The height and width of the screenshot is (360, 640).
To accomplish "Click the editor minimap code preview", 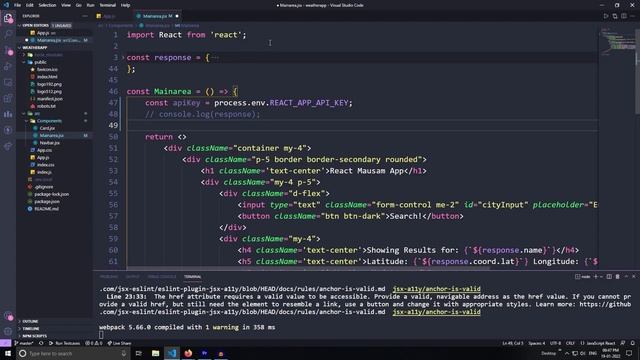I will pos(617,41).
